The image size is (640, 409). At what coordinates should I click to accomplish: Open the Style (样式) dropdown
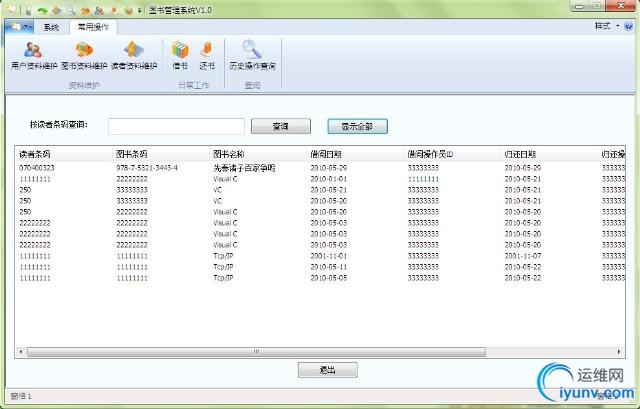607,26
